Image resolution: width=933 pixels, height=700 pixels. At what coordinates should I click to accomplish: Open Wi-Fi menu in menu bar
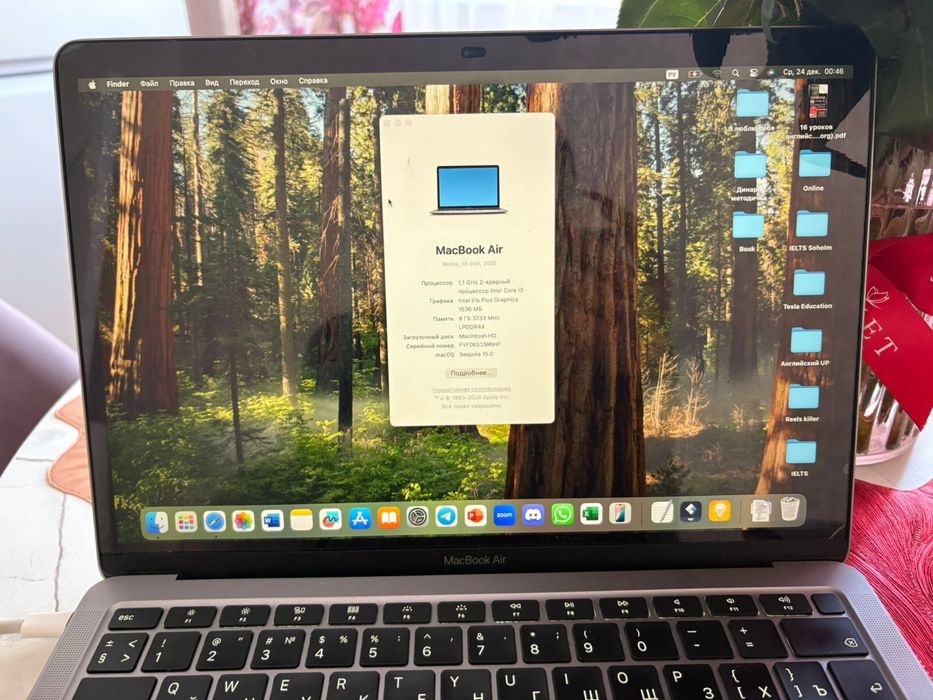pyautogui.click(x=716, y=73)
